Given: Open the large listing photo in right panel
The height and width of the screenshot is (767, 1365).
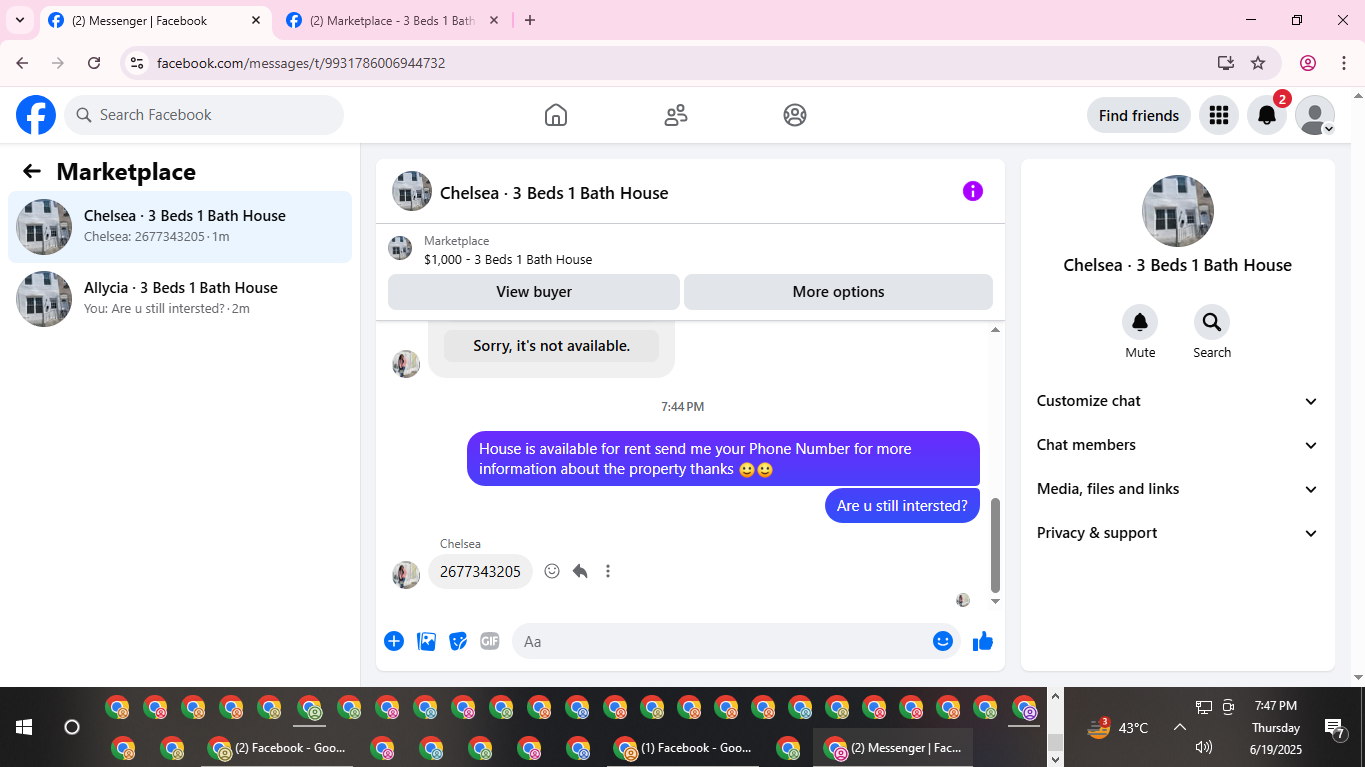Looking at the screenshot, I should pos(1178,211).
